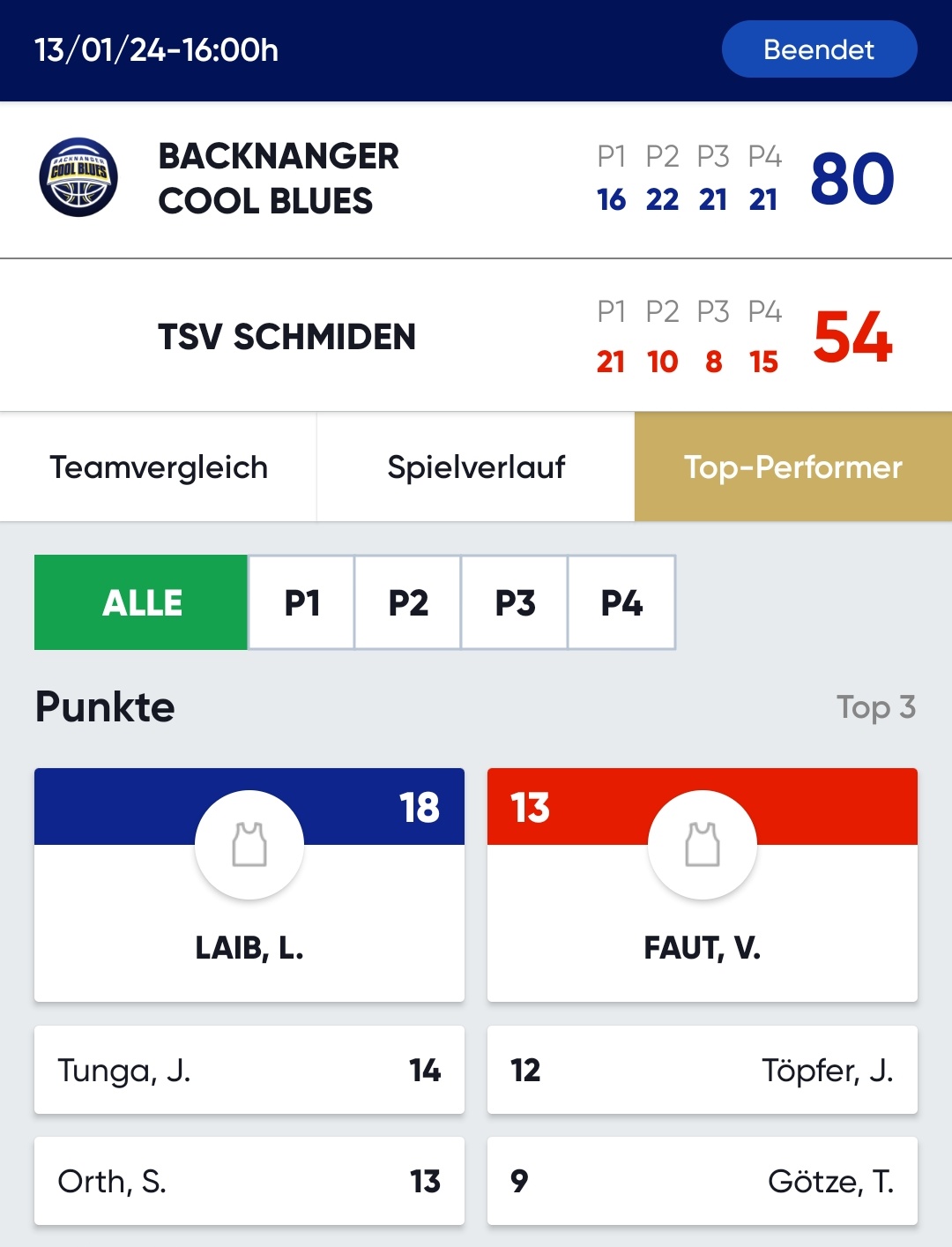The height and width of the screenshot is (1247, 952).
Task: Open the blue Laib, L. top scorer card
Action: [249, 885]
